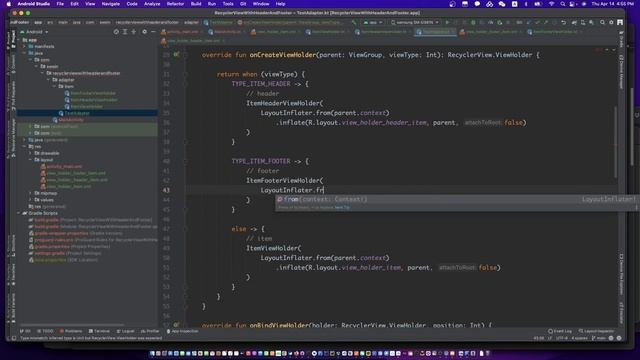Image resolution: width=640 pixels, height=360 pixels.
Task: Collapse the layout folder
Action: tap(30, 160)
